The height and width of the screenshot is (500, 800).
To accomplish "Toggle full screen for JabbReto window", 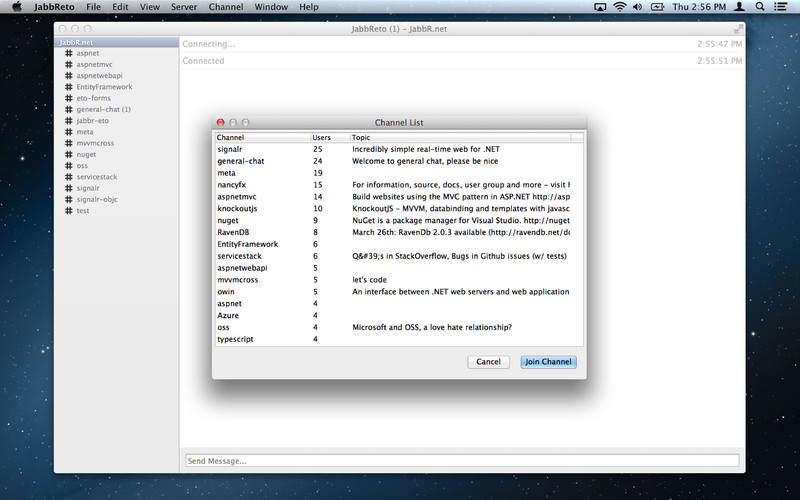I will pos(738,29).
